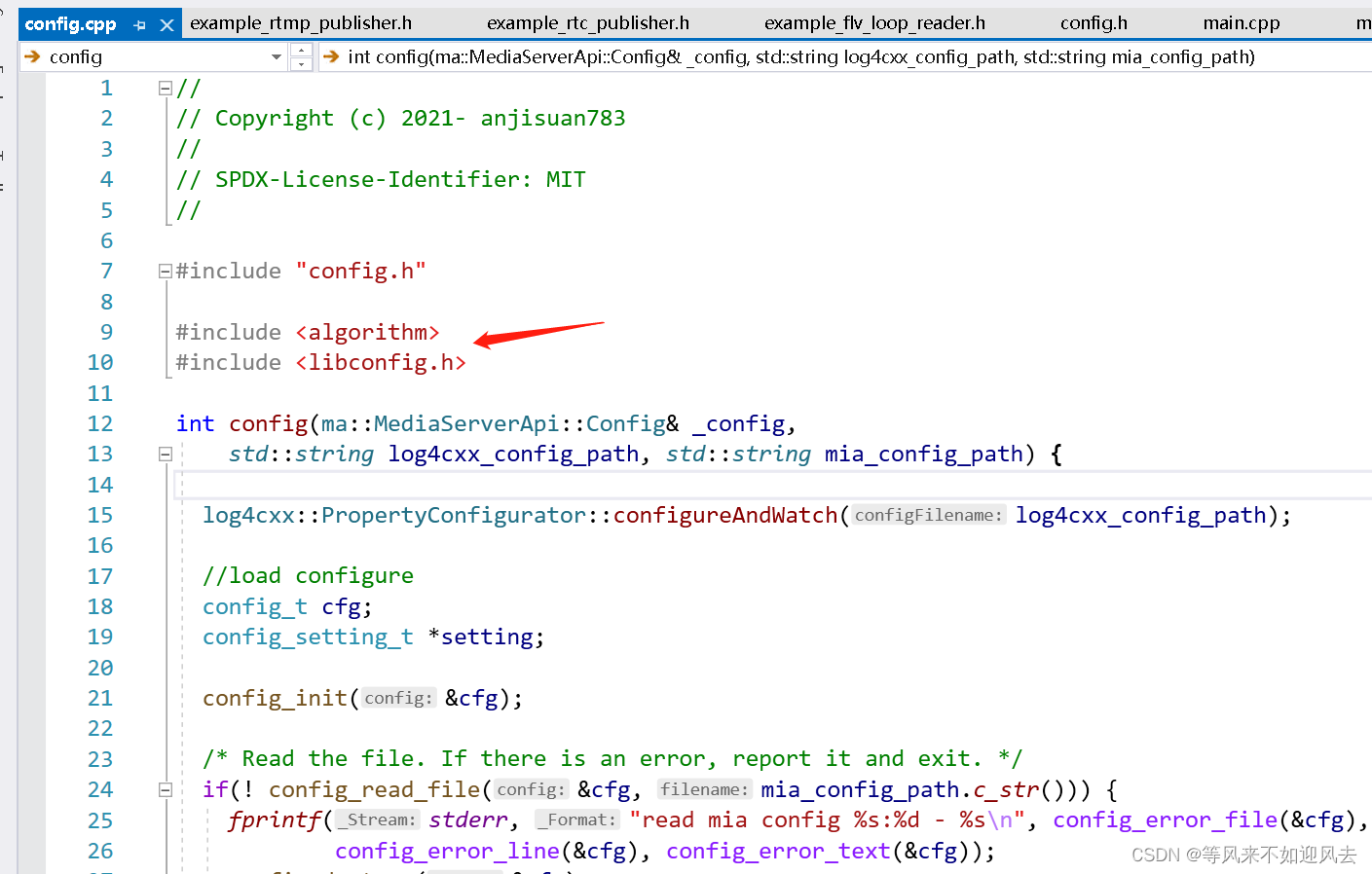Click the mia_config_path identifier on line 24
Screen dimensions: 1372x874
click(x=859, y=789)
